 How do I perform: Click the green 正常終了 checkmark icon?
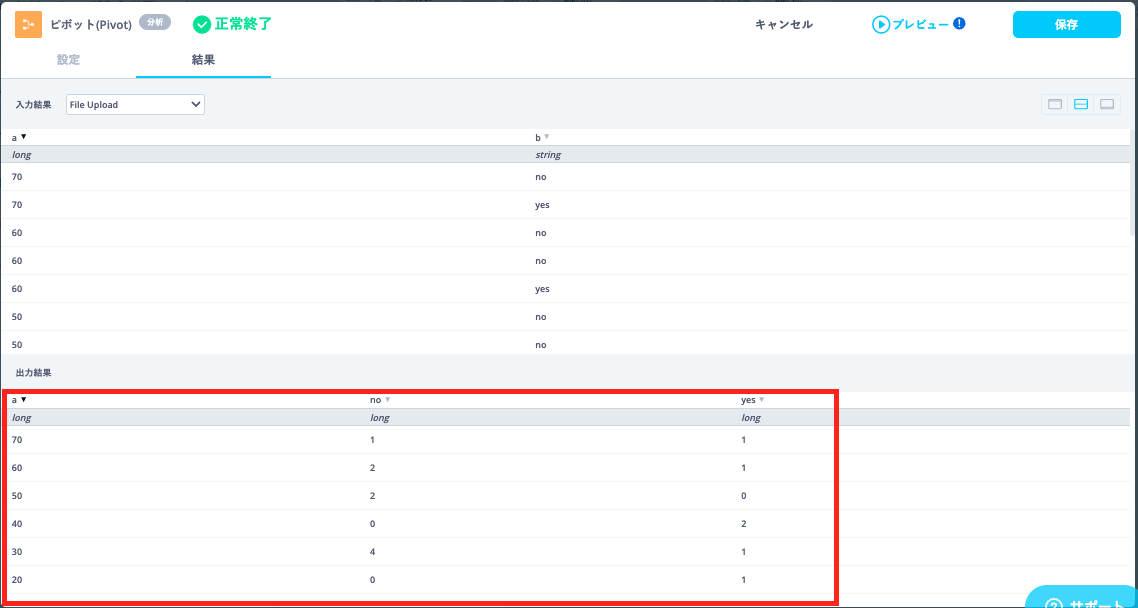[202, 24]
